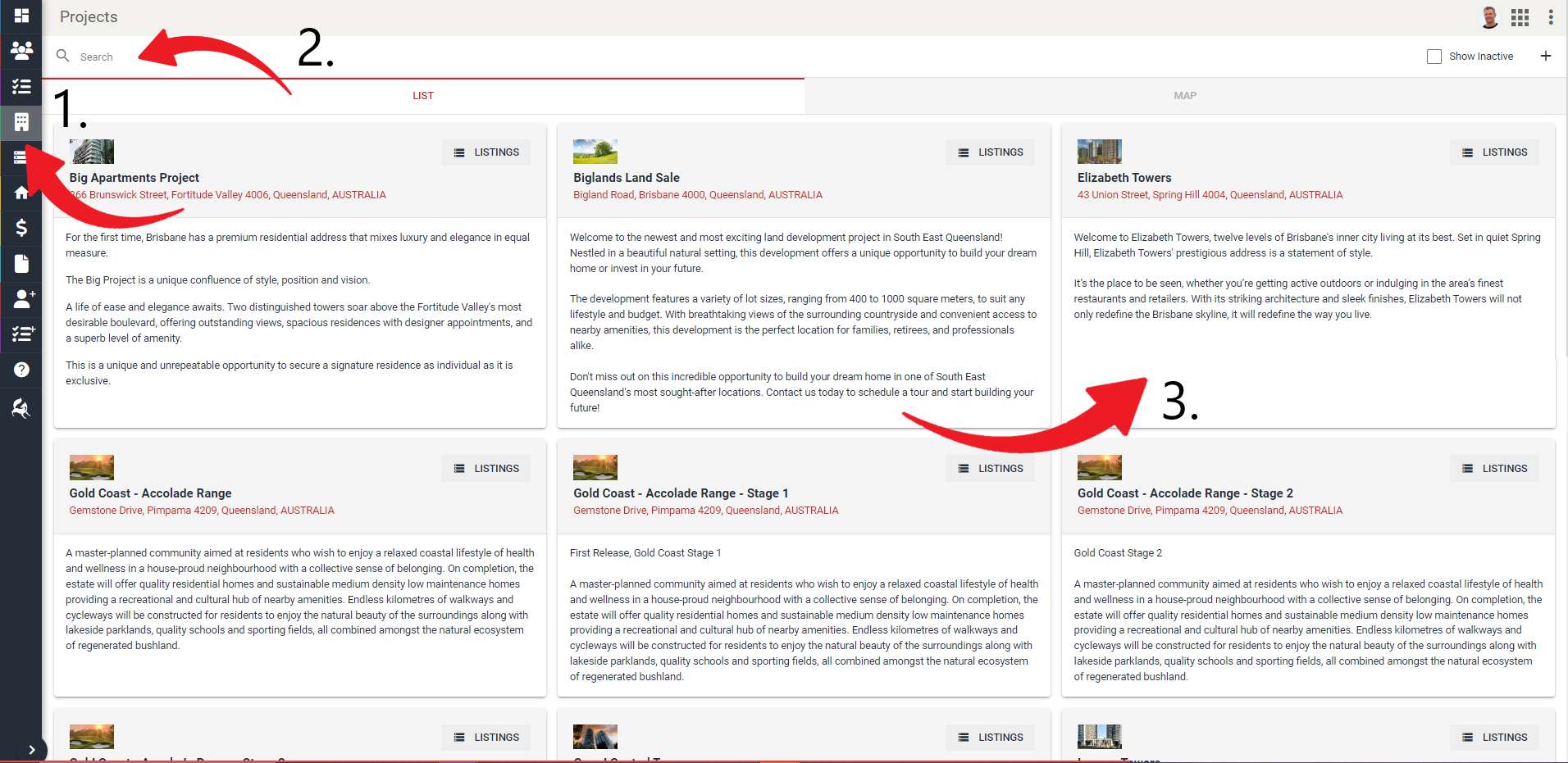Open the dollar sign sidebar icon

pos(21,228)
